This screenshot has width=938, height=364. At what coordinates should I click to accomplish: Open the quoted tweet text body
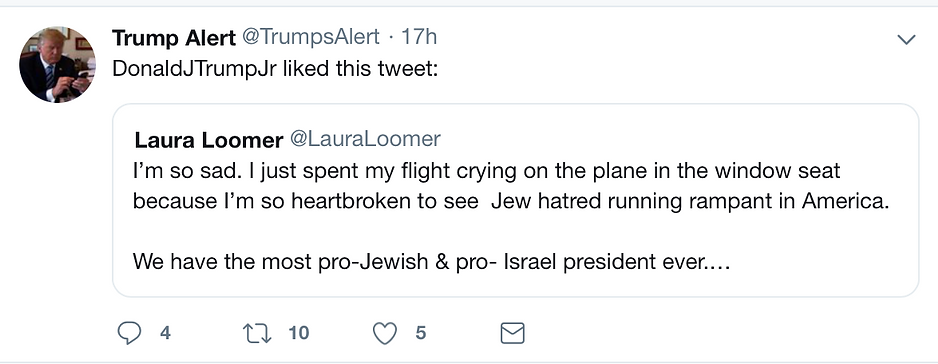(511, 216)
